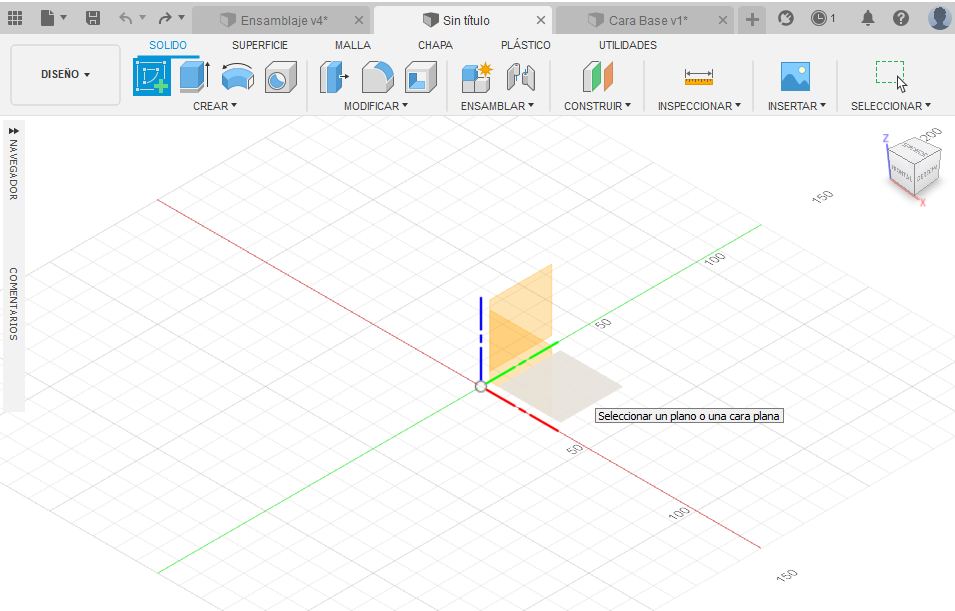Close the Ensamblaje v4* tab
Image resolution: width=955 pixels, height=611 pixels.
pyautogui.click(x=359, y=20)
